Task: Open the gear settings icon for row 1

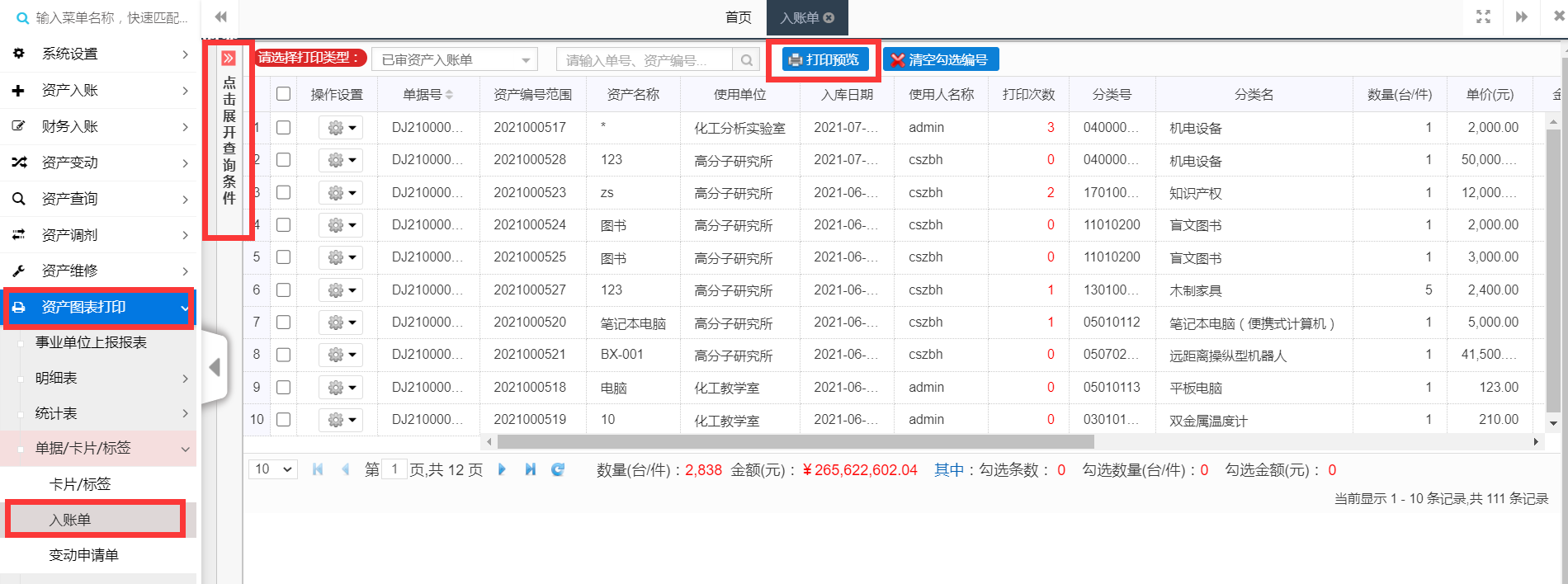Action: coord(340,128)
